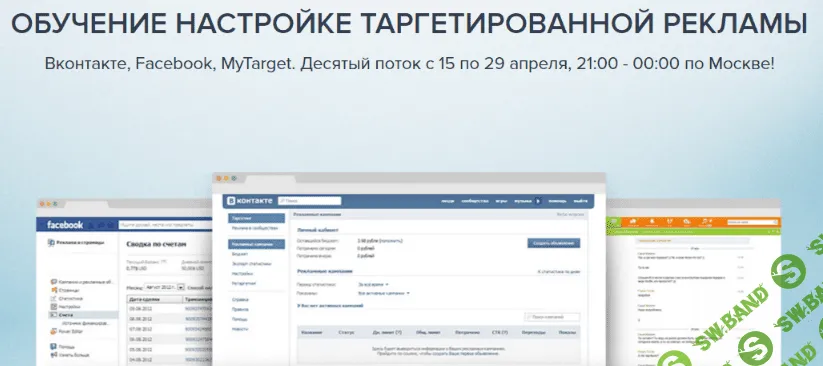Select Счета in the Facebook sidebar
The height and width of the screenshot is (366, 823).
(x=82, y=315)
